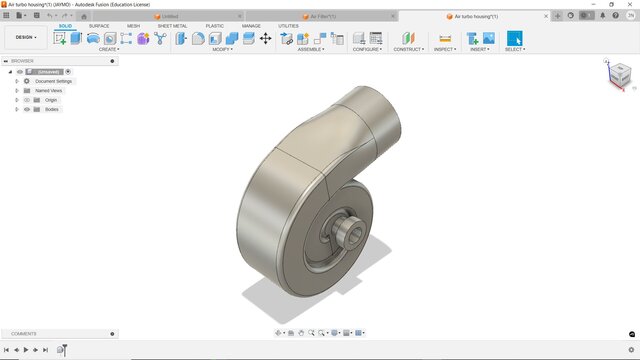Select the New Component tool
Viewport: 640px width, 360px height.
[x=303, y=38]
